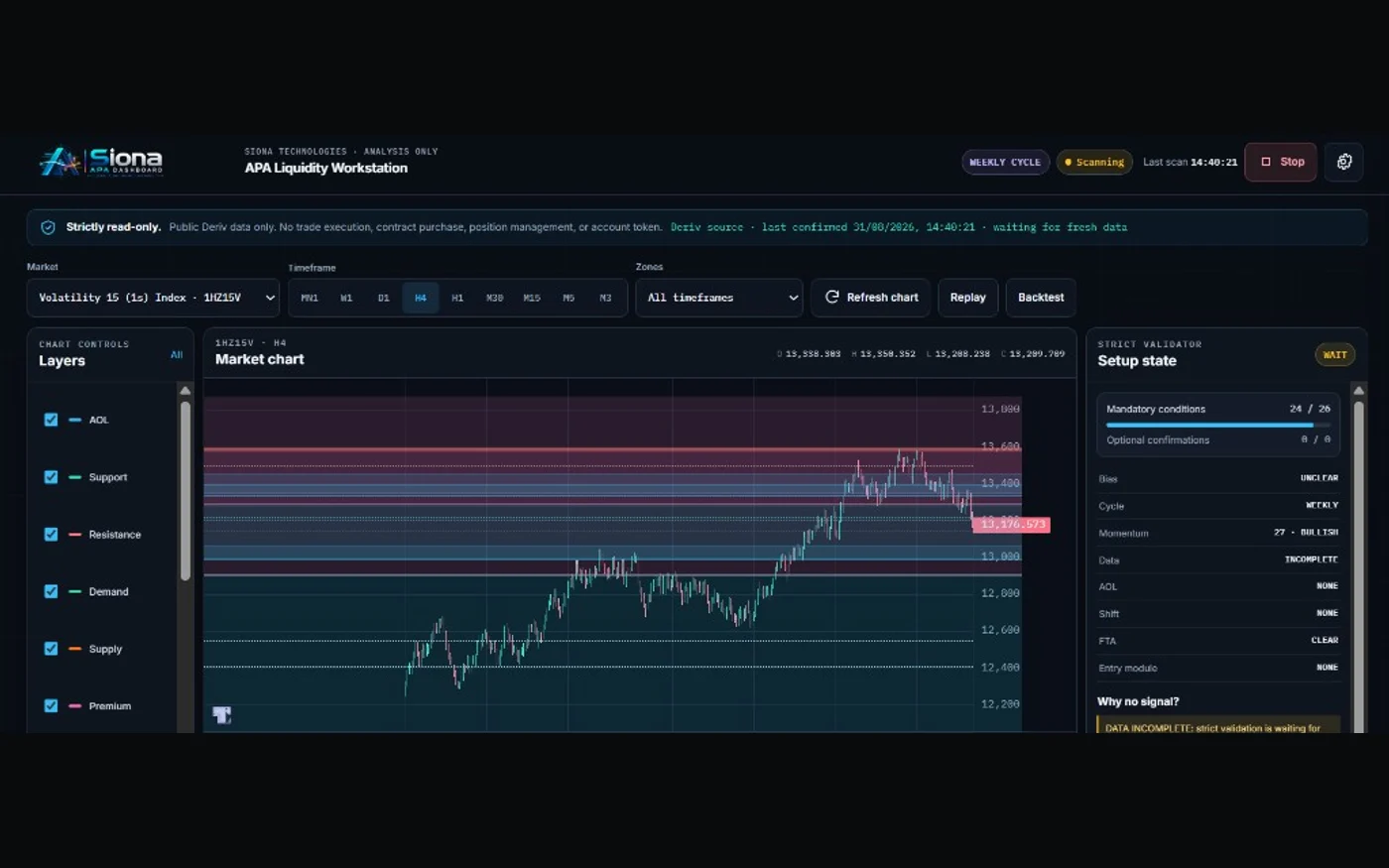Uncheck the Supply layer checkbox
1389x868 pixels.
51,649
